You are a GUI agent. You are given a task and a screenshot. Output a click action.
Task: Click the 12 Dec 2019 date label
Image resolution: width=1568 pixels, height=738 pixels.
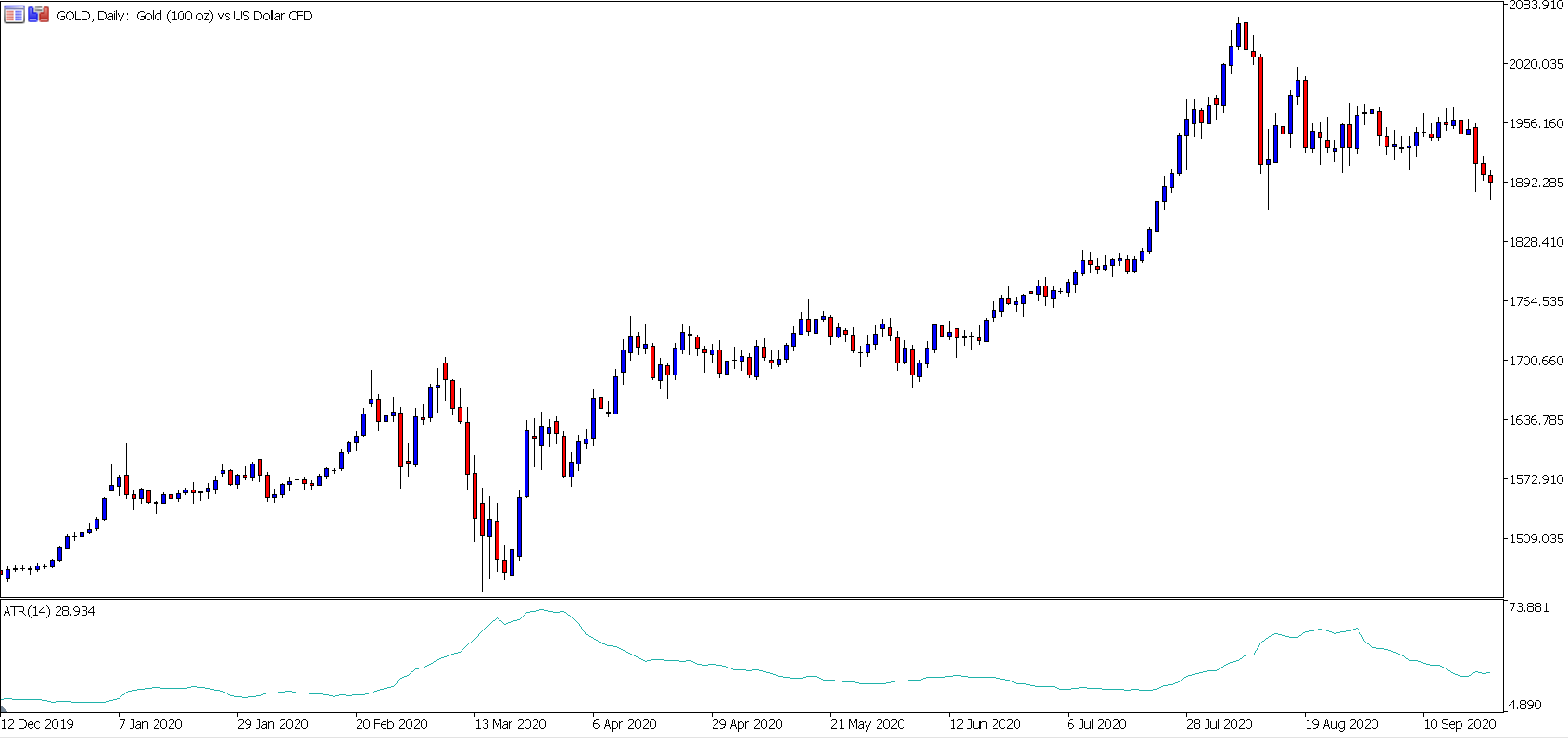tap(38, 724)
